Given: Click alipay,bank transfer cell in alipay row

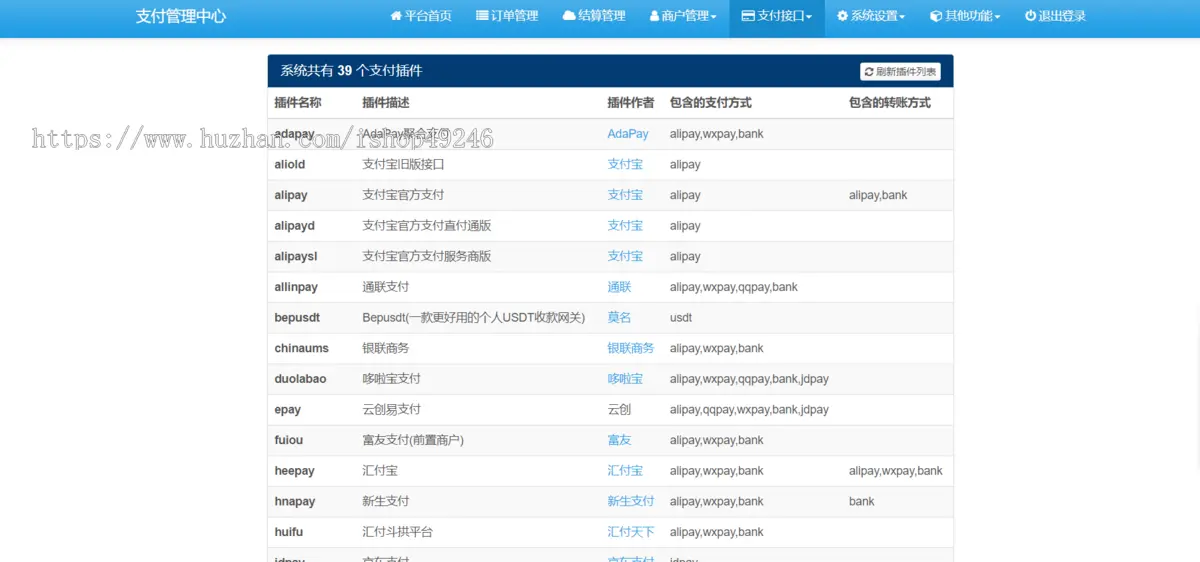Looking at the screenshot, I should coord(878,195).
